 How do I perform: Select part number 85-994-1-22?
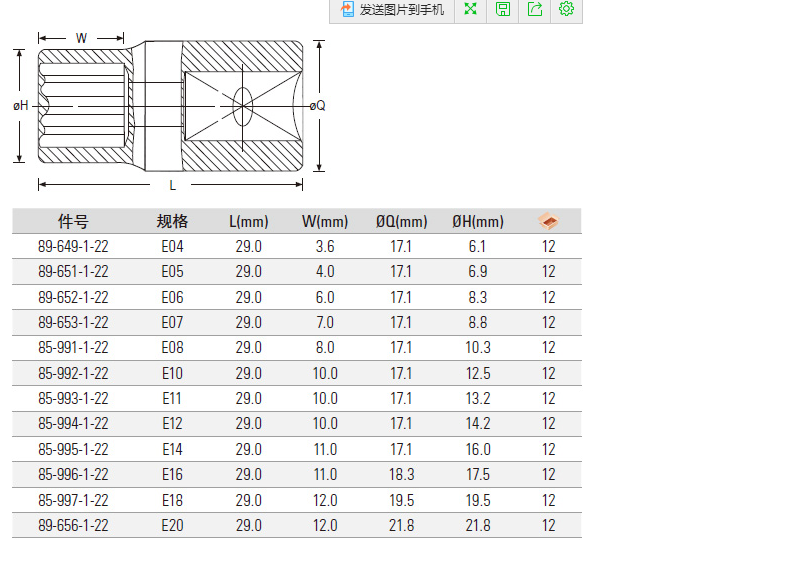(73, 424)
